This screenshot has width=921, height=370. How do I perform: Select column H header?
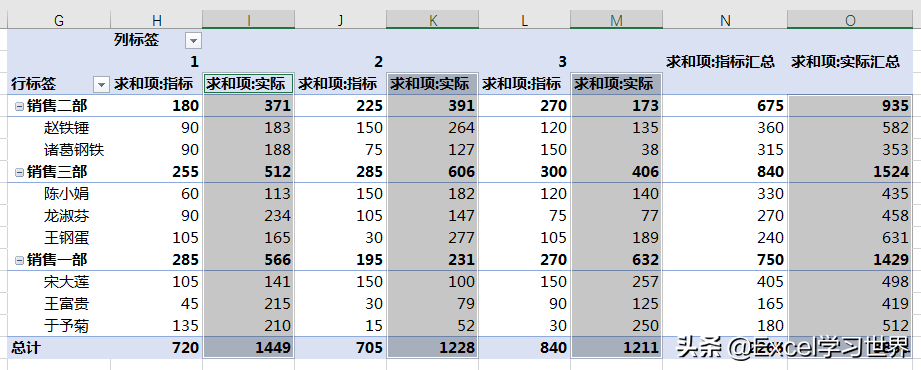pos(156,21)
